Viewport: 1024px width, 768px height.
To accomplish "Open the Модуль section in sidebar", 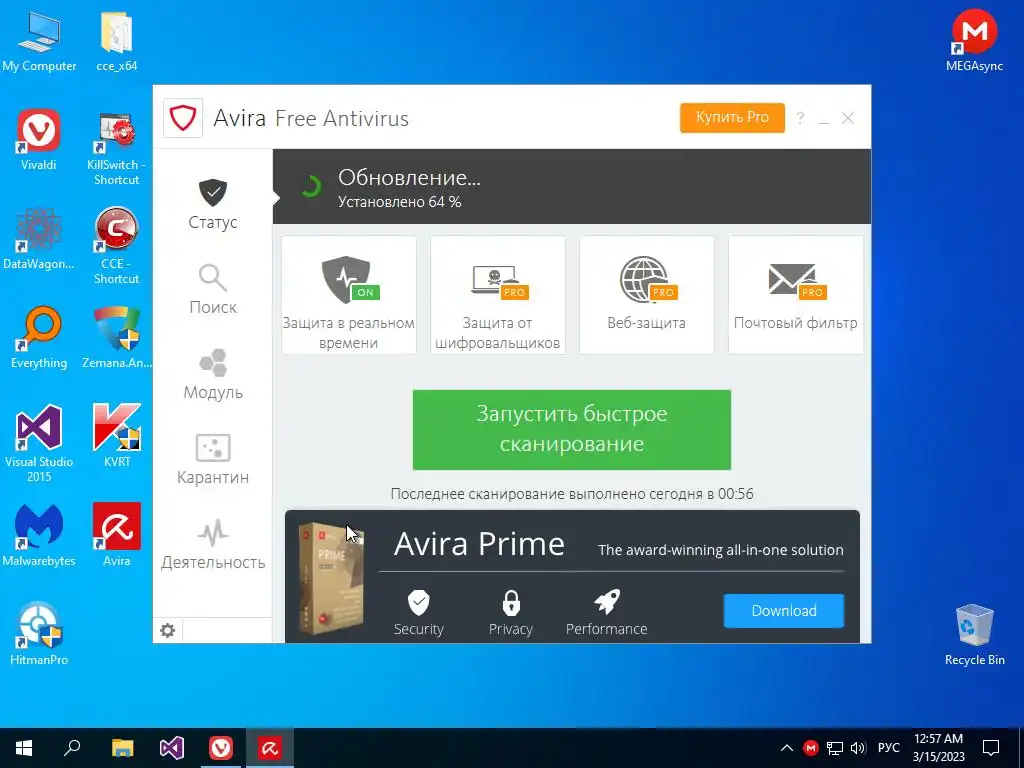I will coord(213,374).
